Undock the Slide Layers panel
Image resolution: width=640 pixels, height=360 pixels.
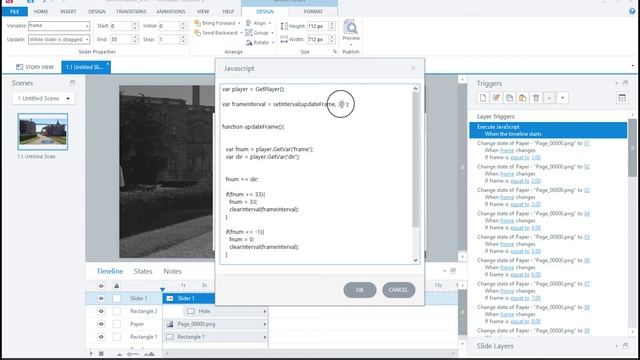[625, 346]
